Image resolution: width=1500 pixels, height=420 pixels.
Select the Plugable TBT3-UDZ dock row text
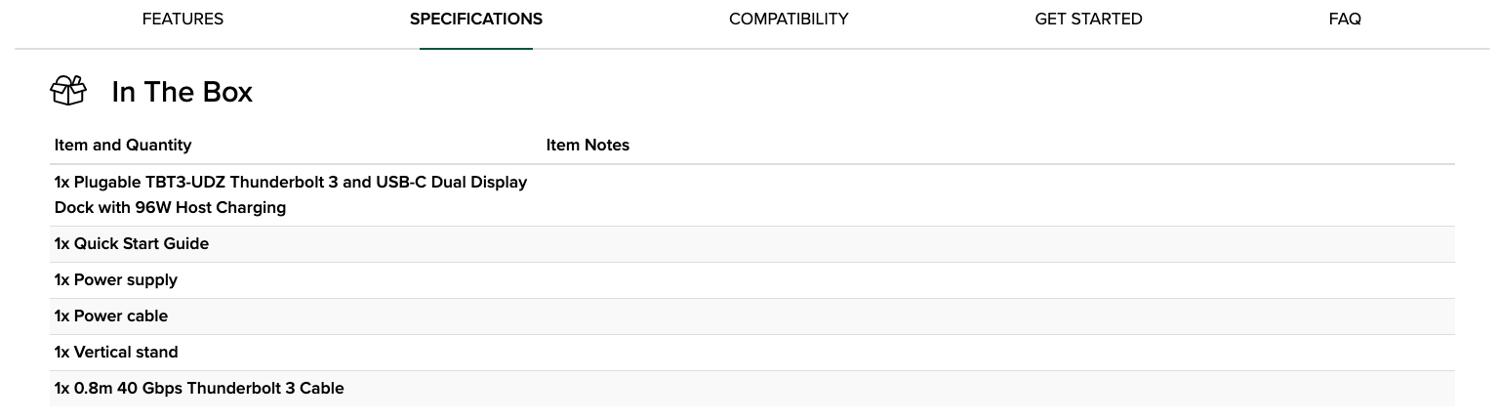(x=290, y=195)
